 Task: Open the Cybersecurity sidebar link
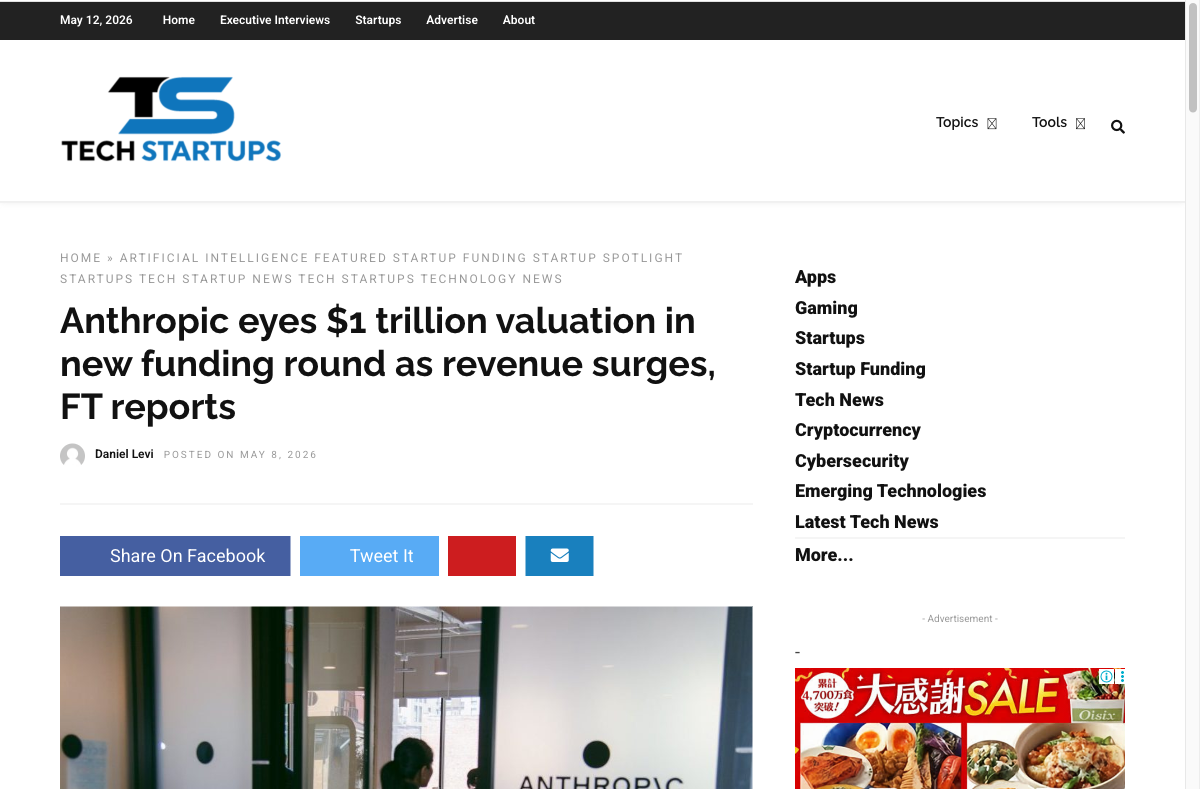pyautogui.click(x=852, y=461)
